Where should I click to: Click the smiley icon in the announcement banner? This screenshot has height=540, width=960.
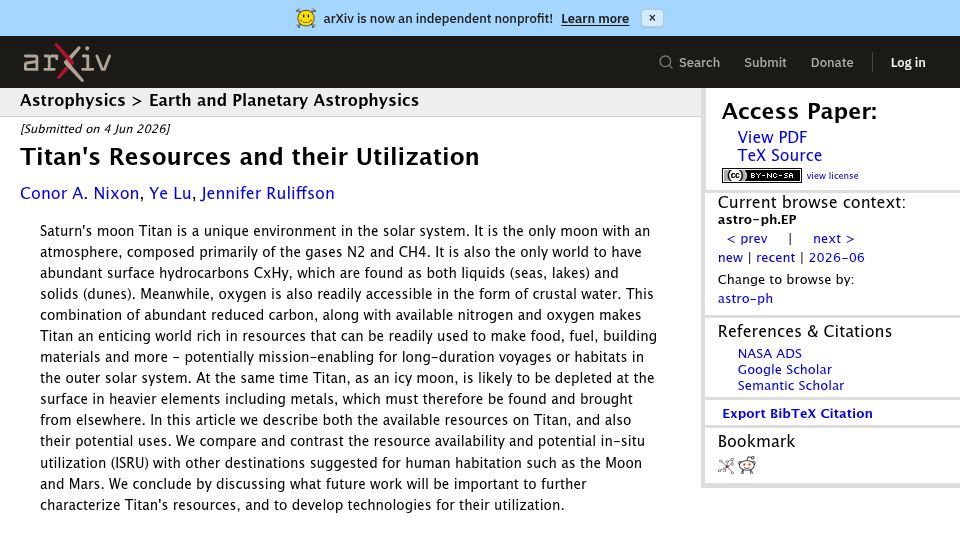click(x=306, y=18)
